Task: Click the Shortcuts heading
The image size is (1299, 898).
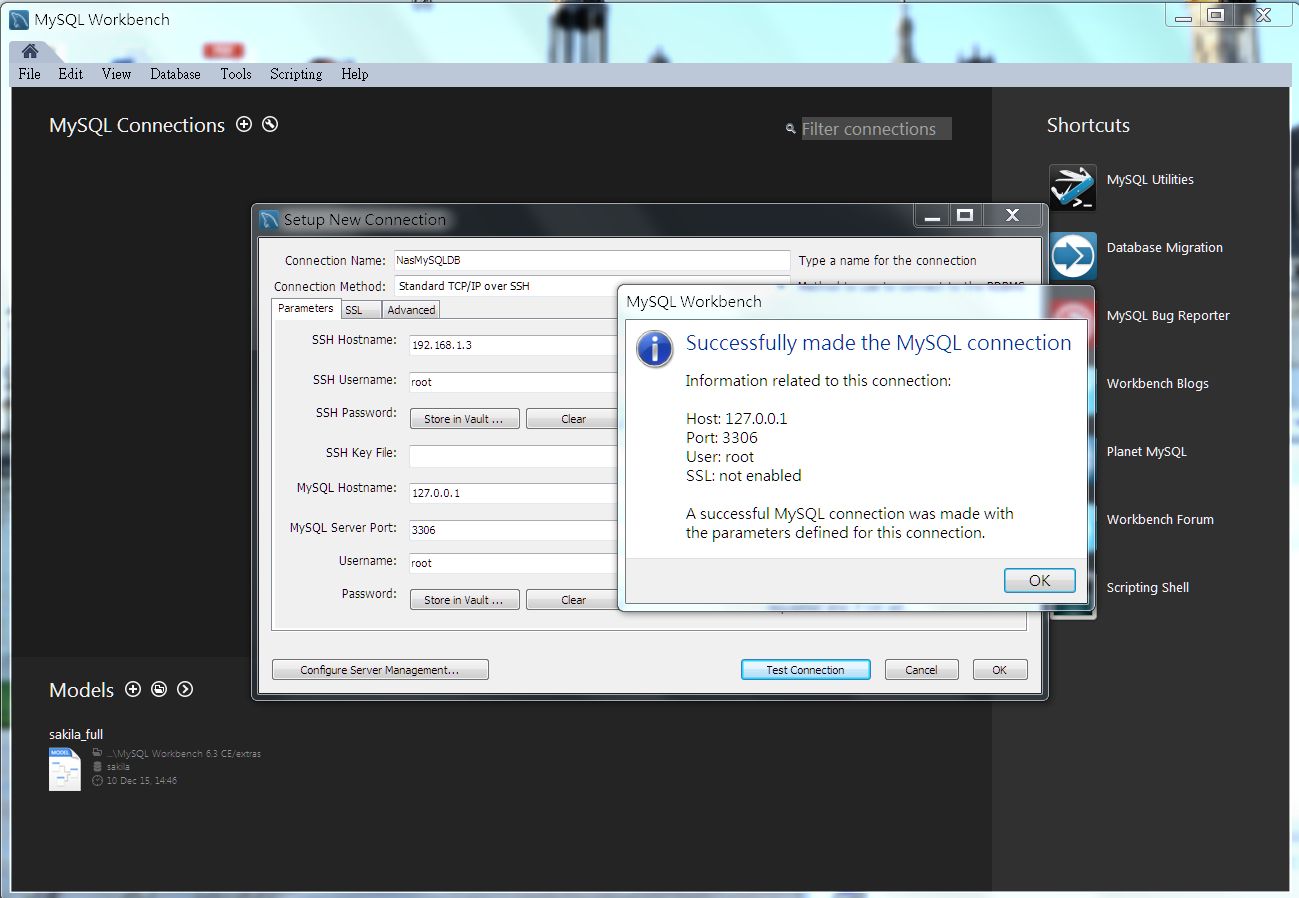Action: coord(1088,125)
